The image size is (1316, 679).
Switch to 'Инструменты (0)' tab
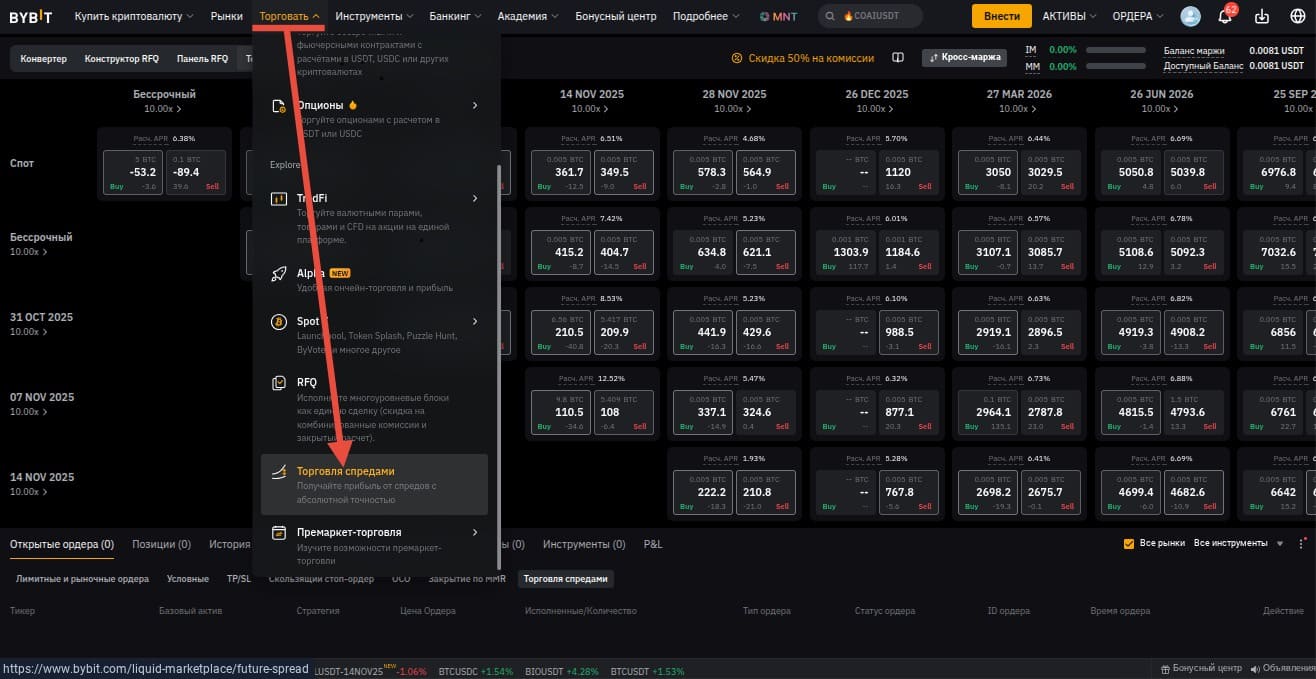tap(584, 544)
